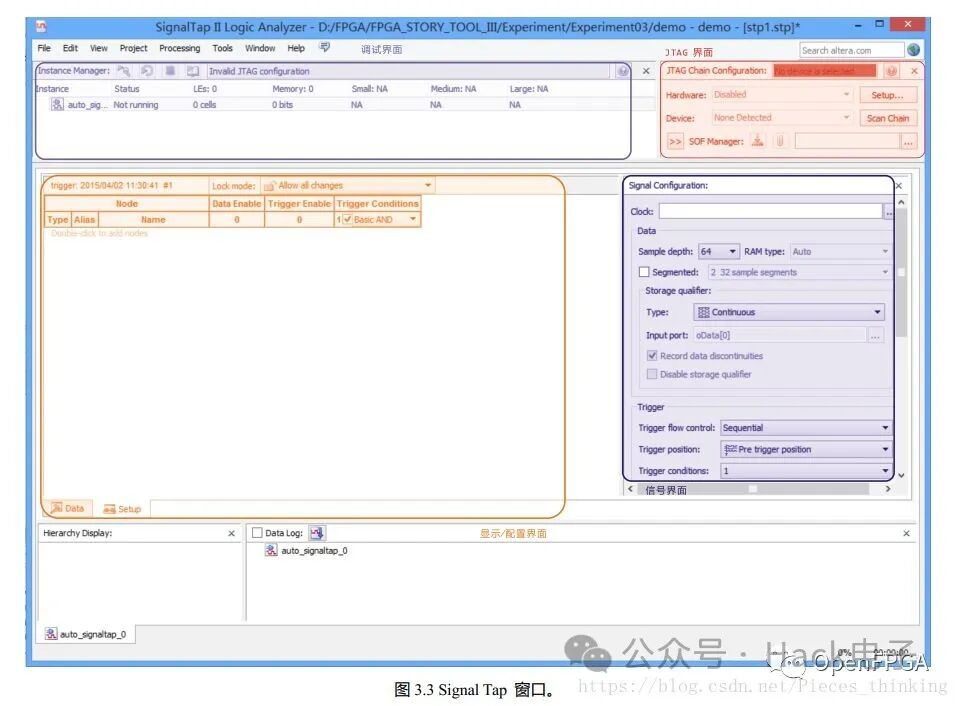The image size is (959, 706).
Task: Click the Scan Chain button
Action: tap(887, 118)
